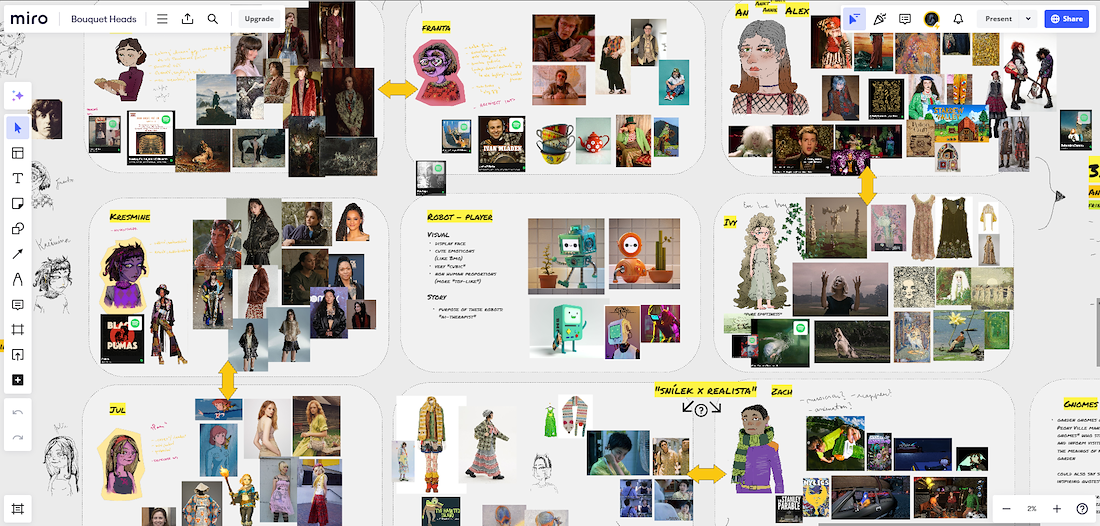This screenshot has height=526, width=1100.
Task: Open the Upload tool
Action: tap(18, 355)
